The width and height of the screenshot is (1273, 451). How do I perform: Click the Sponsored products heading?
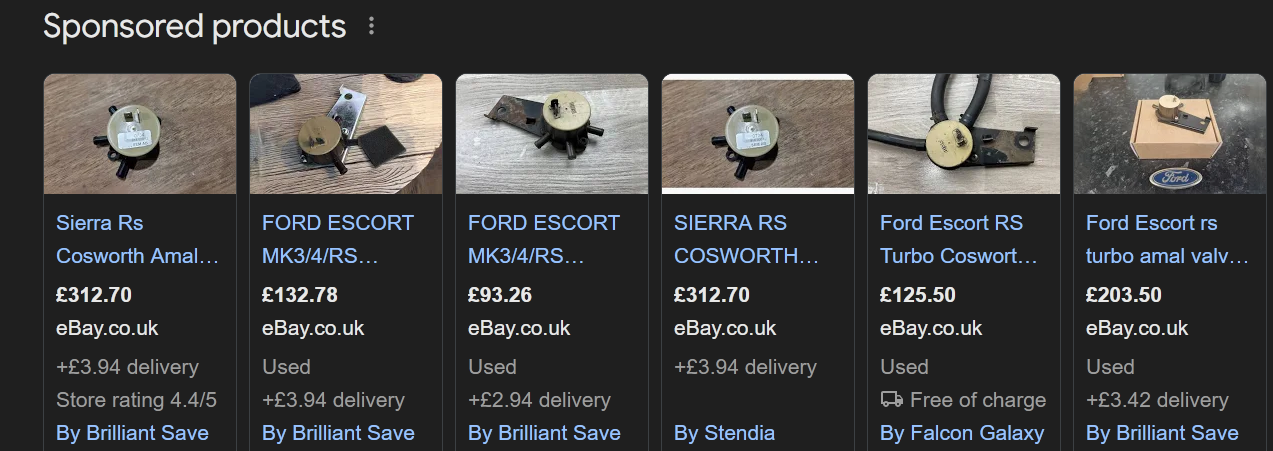point(194,27)
